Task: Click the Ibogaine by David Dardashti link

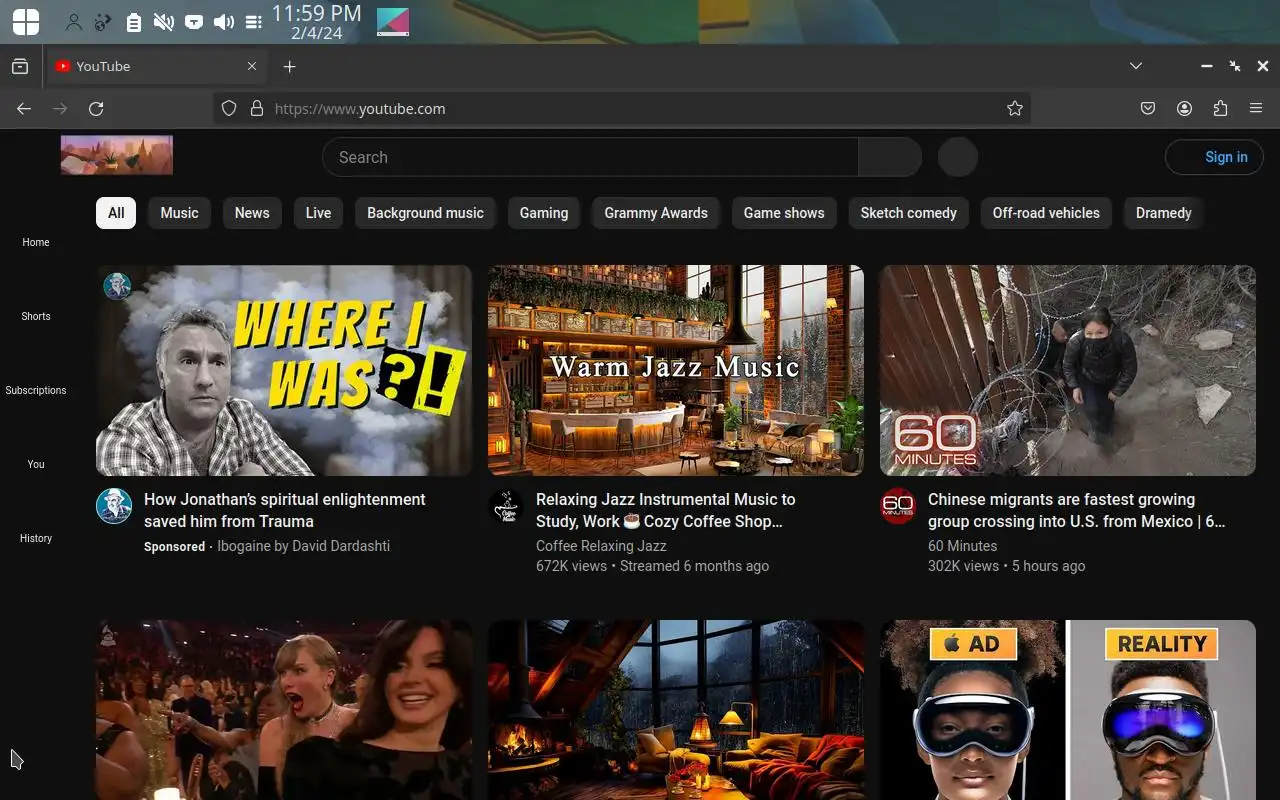Action: point(304,546)
